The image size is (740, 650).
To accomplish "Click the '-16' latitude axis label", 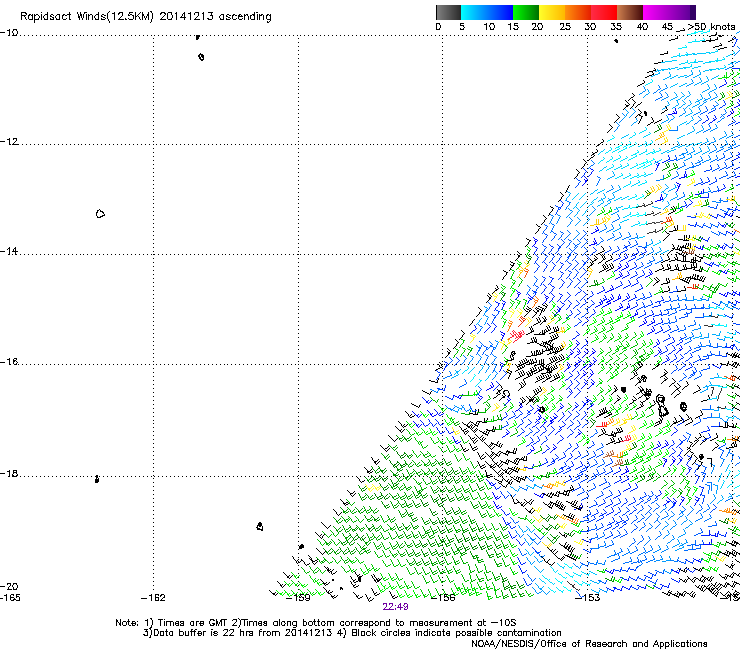I will point(9,362).
